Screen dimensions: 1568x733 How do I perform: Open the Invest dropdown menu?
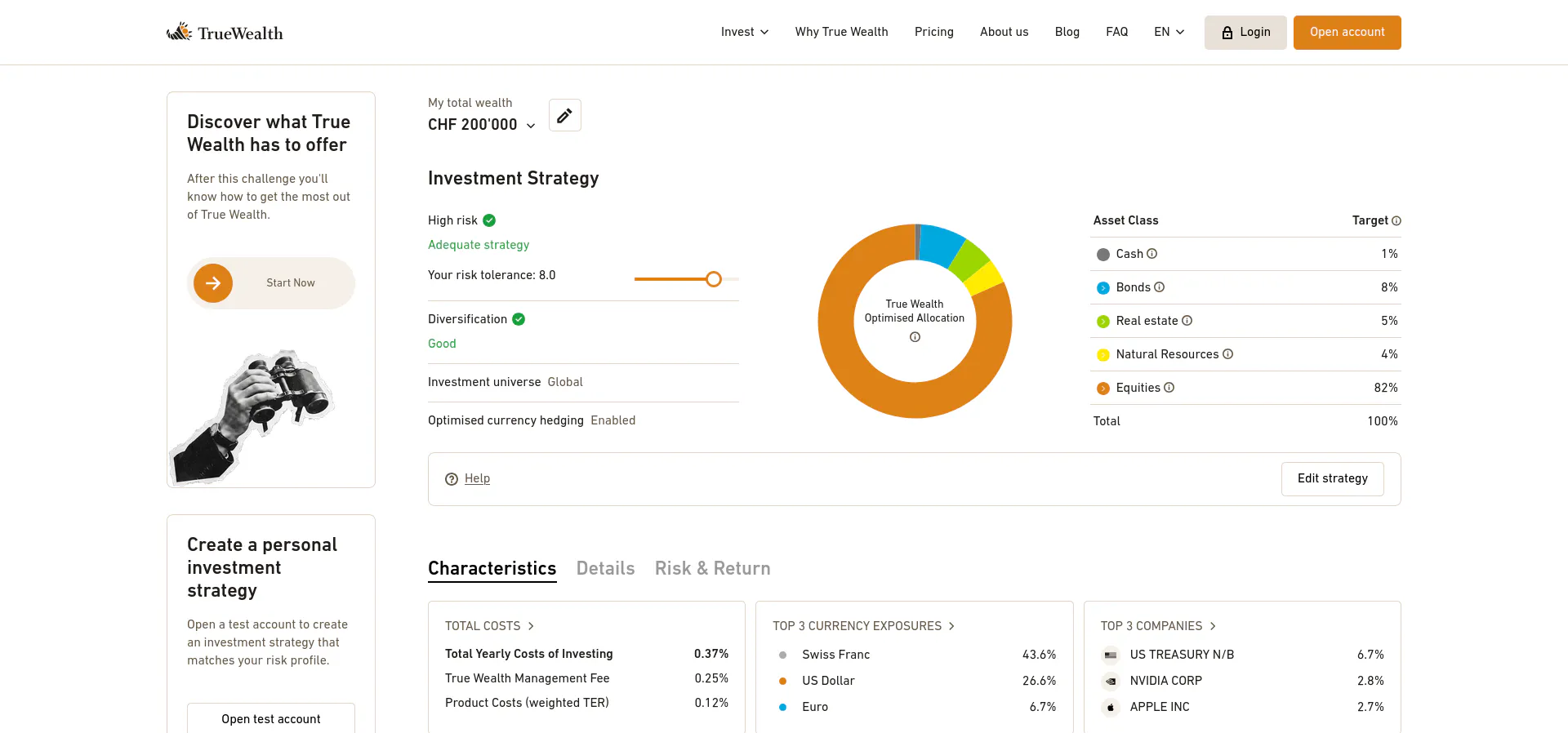(x=745, y=32)
